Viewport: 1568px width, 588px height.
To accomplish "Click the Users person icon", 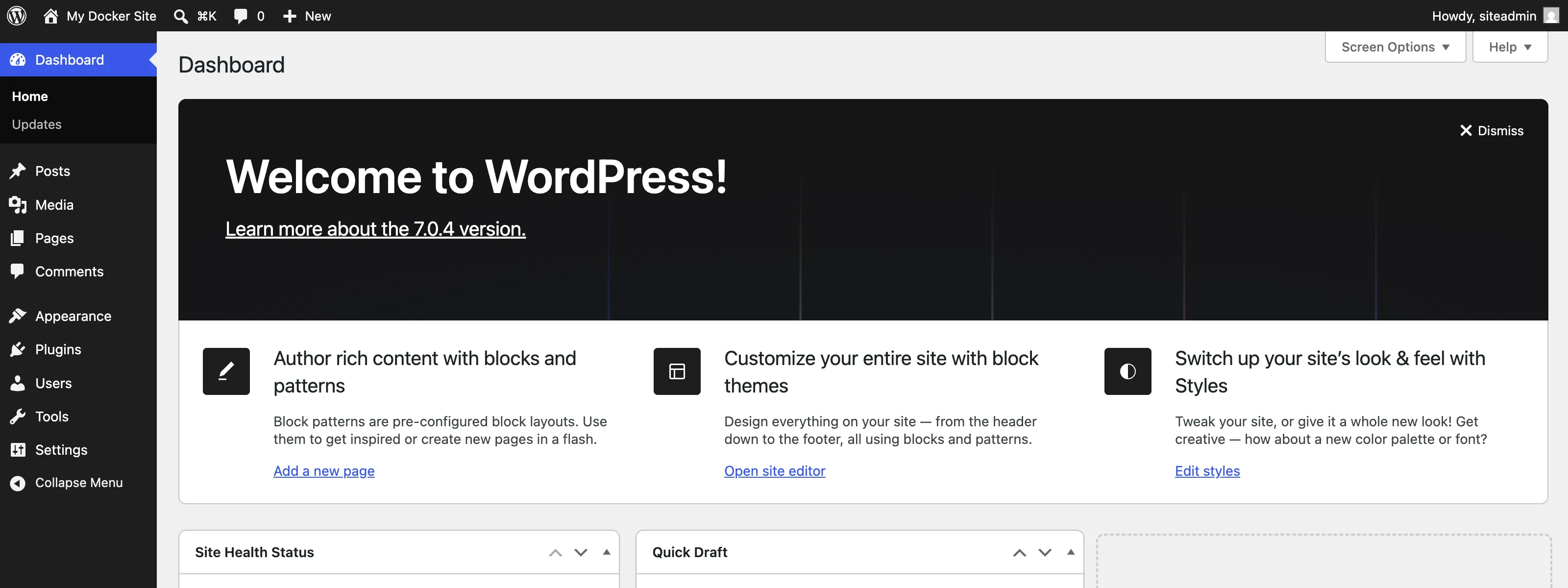I will pos(18,383).
